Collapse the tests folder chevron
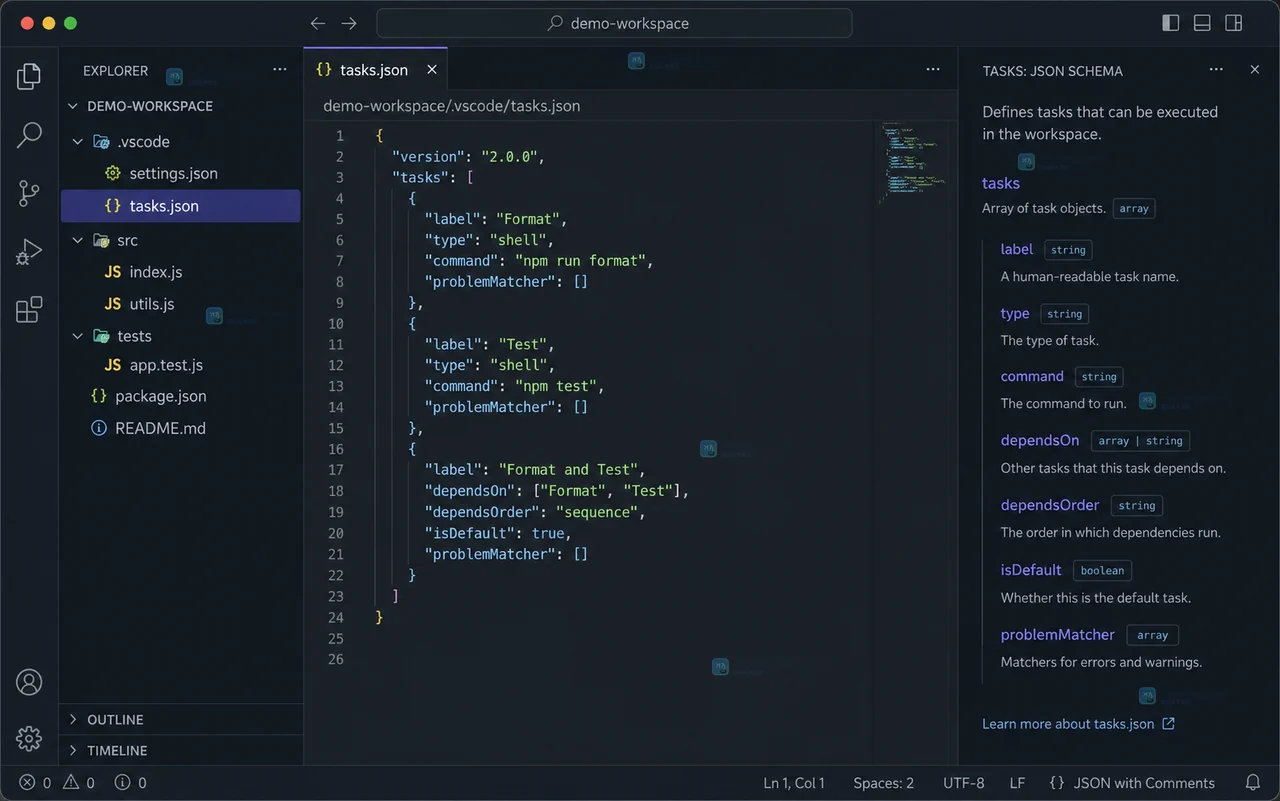This screenshot has height=801, width=1280. 78,336
